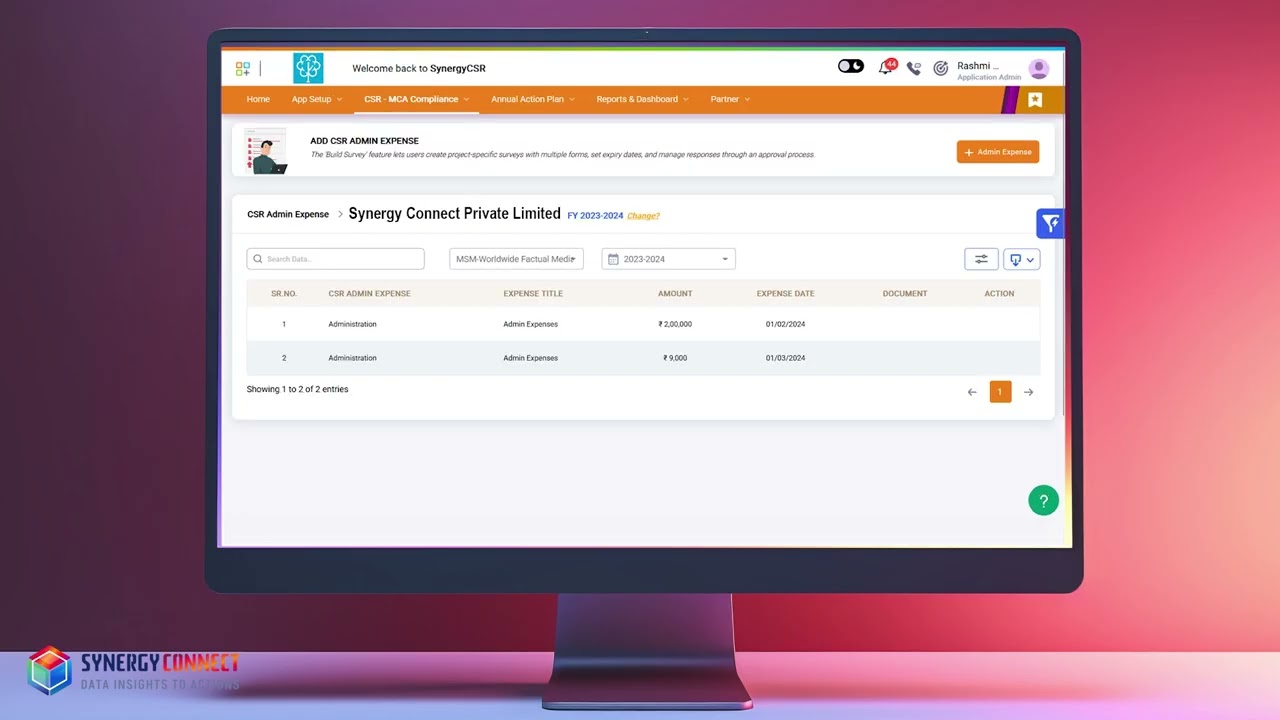Focus the Search Data field

click(336, 259)
